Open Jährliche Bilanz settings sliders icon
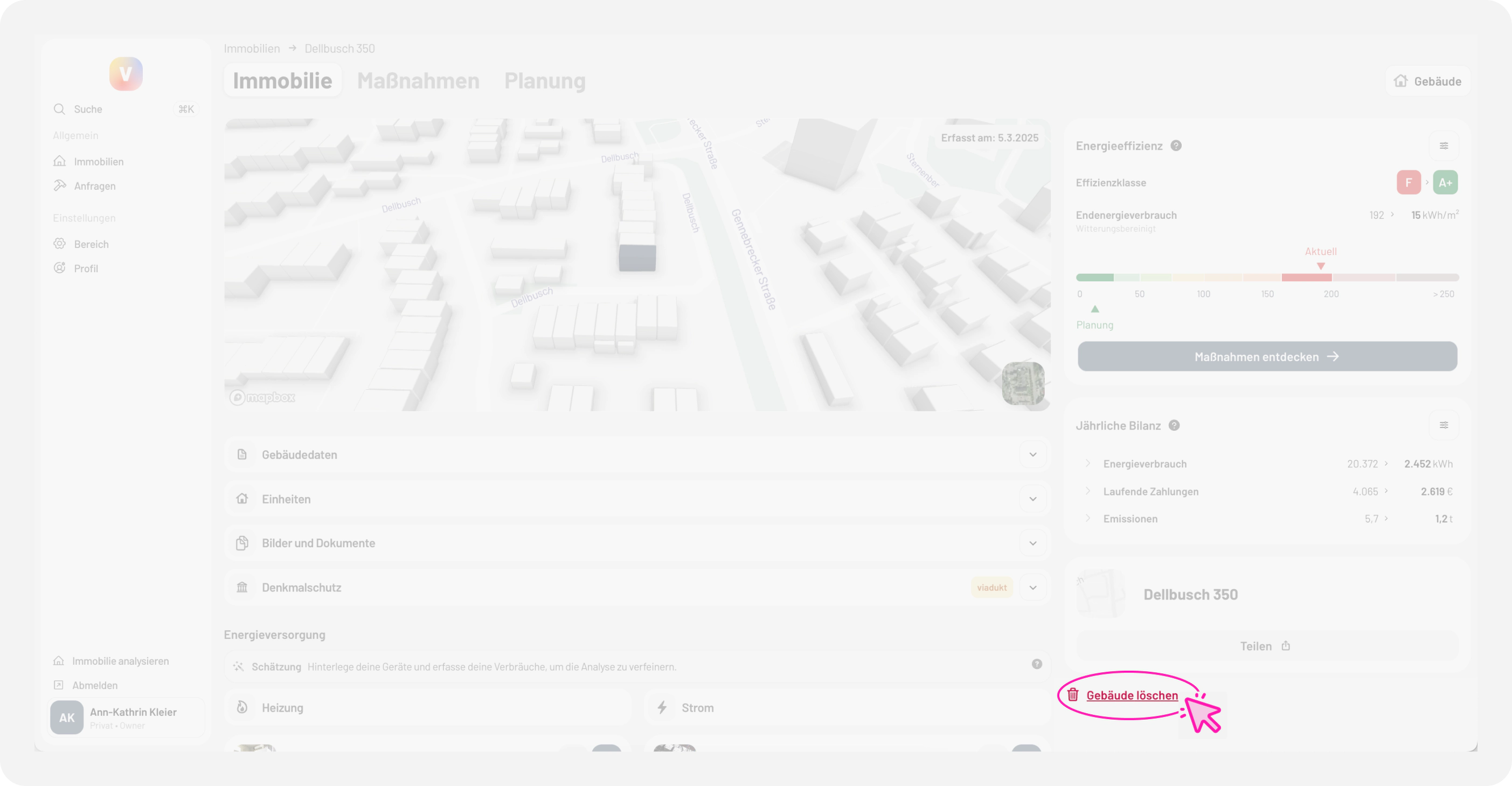The height and width of the screenshot is (786, 1512). pos(1444,425)
